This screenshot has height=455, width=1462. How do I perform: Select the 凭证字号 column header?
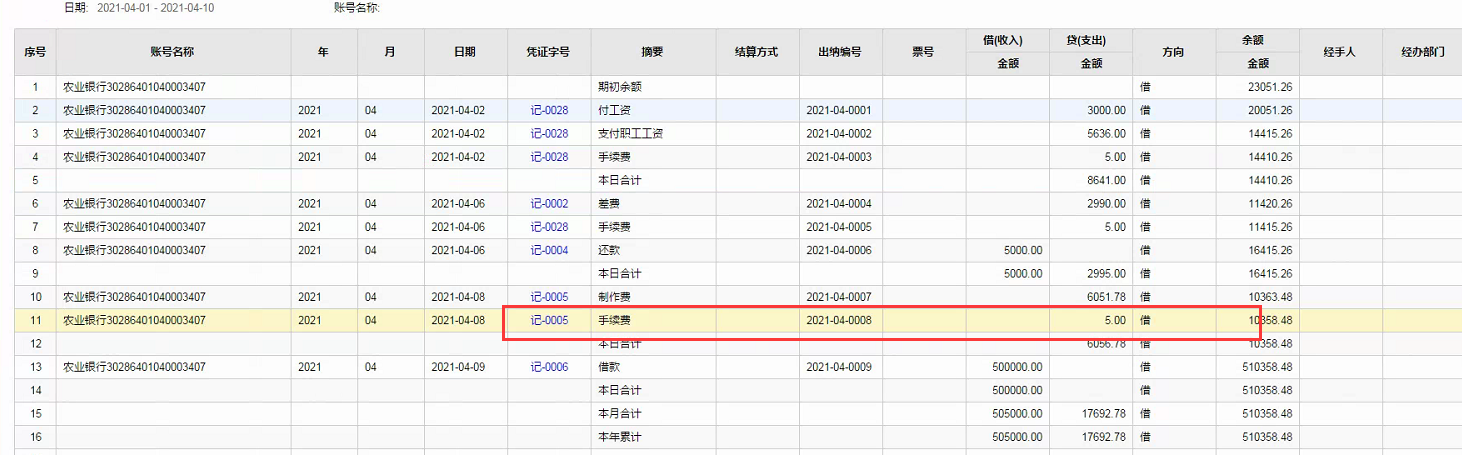[x=549, y=52]
